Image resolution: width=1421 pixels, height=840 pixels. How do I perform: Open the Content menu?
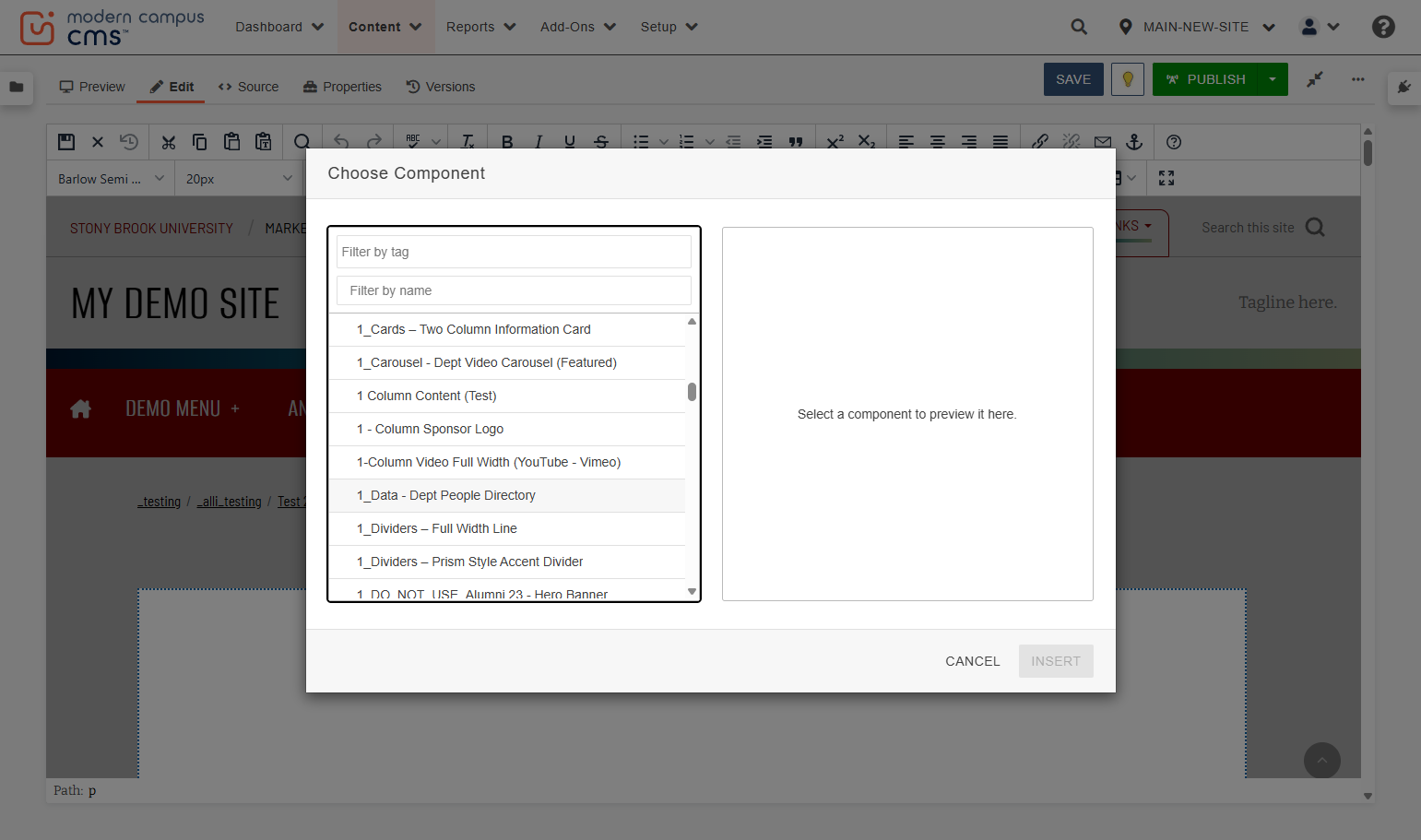[x=385, y=27]
